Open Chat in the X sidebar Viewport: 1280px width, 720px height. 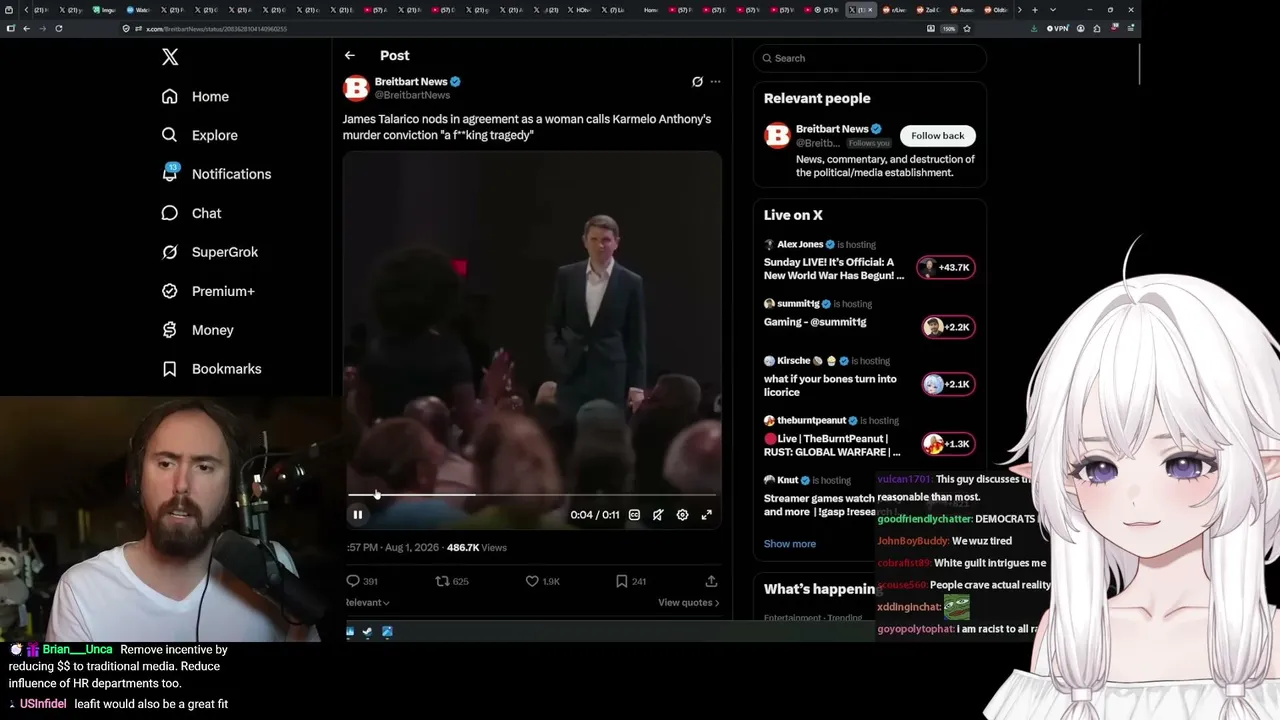click(192, 213)
